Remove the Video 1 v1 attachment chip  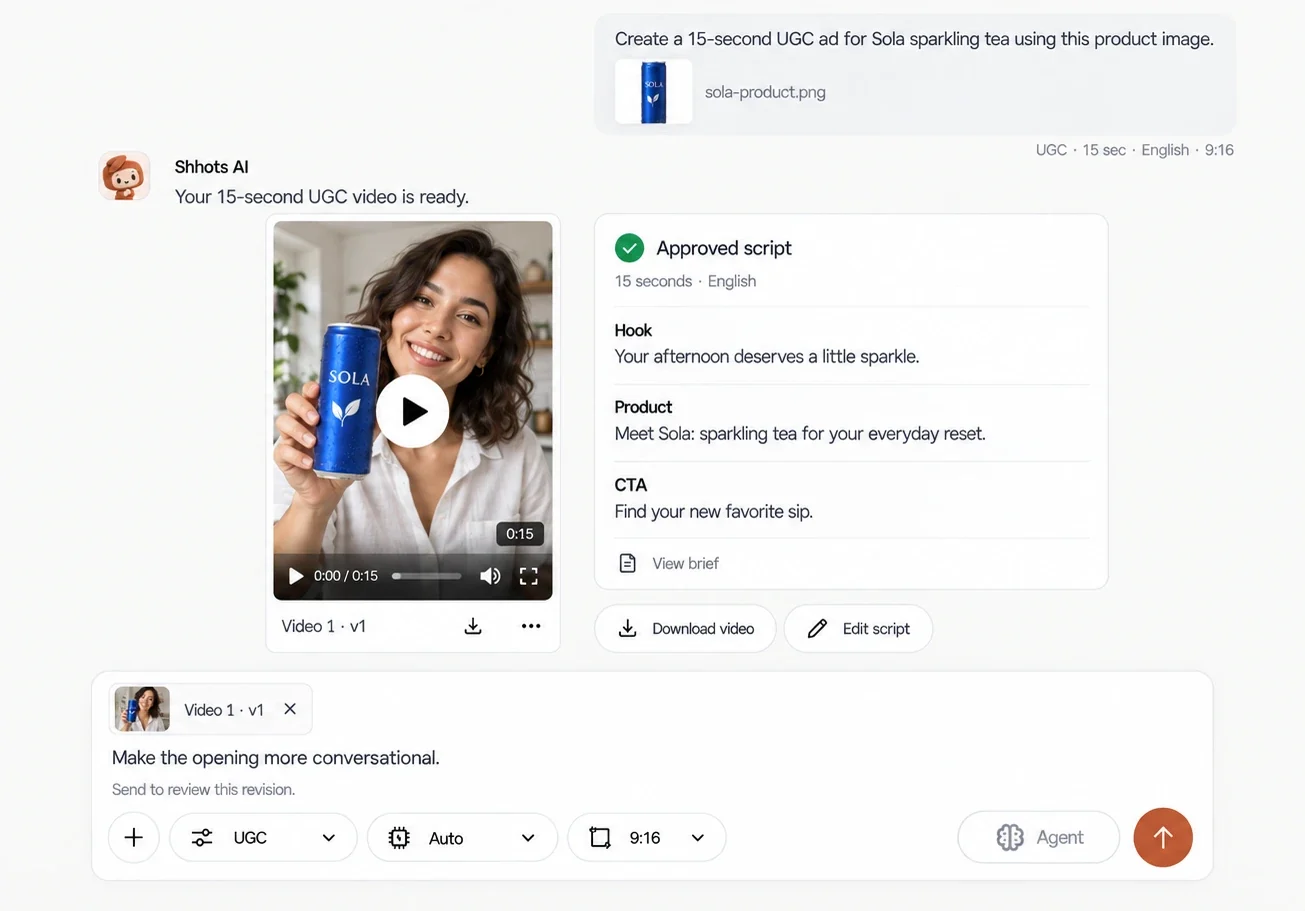[x=290, y=709]
